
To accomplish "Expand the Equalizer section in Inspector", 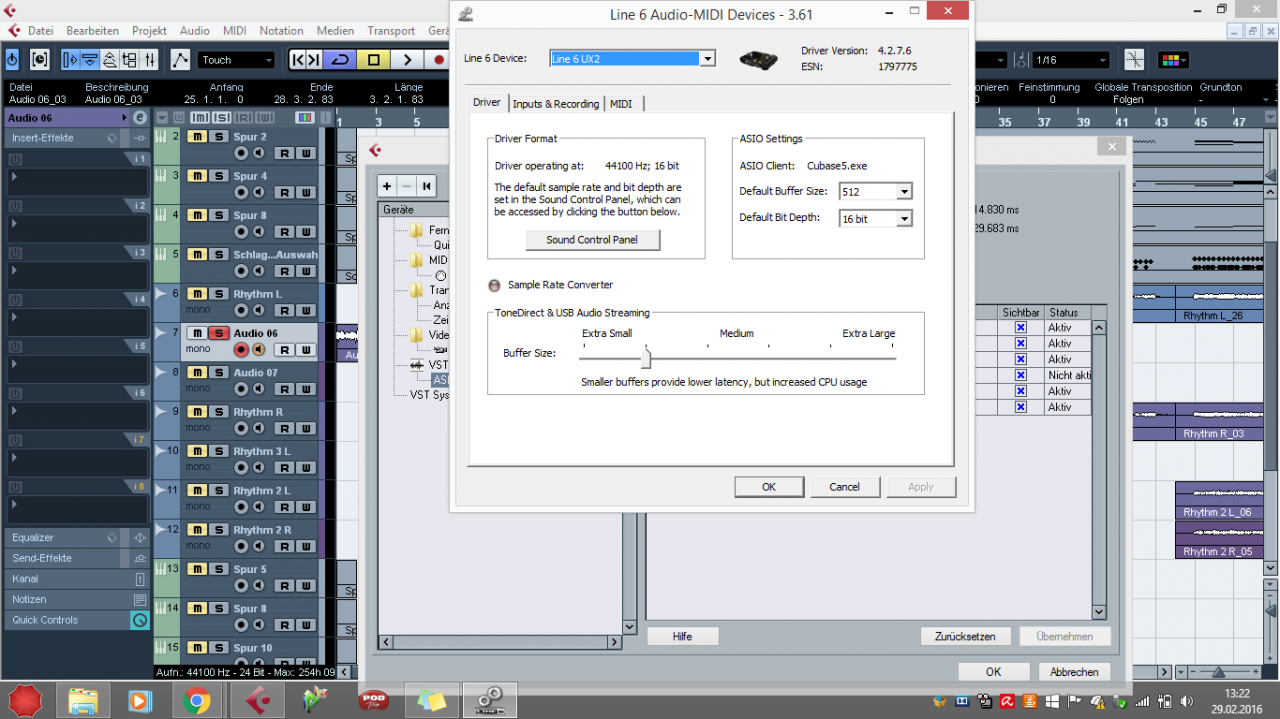I will 76,537.
